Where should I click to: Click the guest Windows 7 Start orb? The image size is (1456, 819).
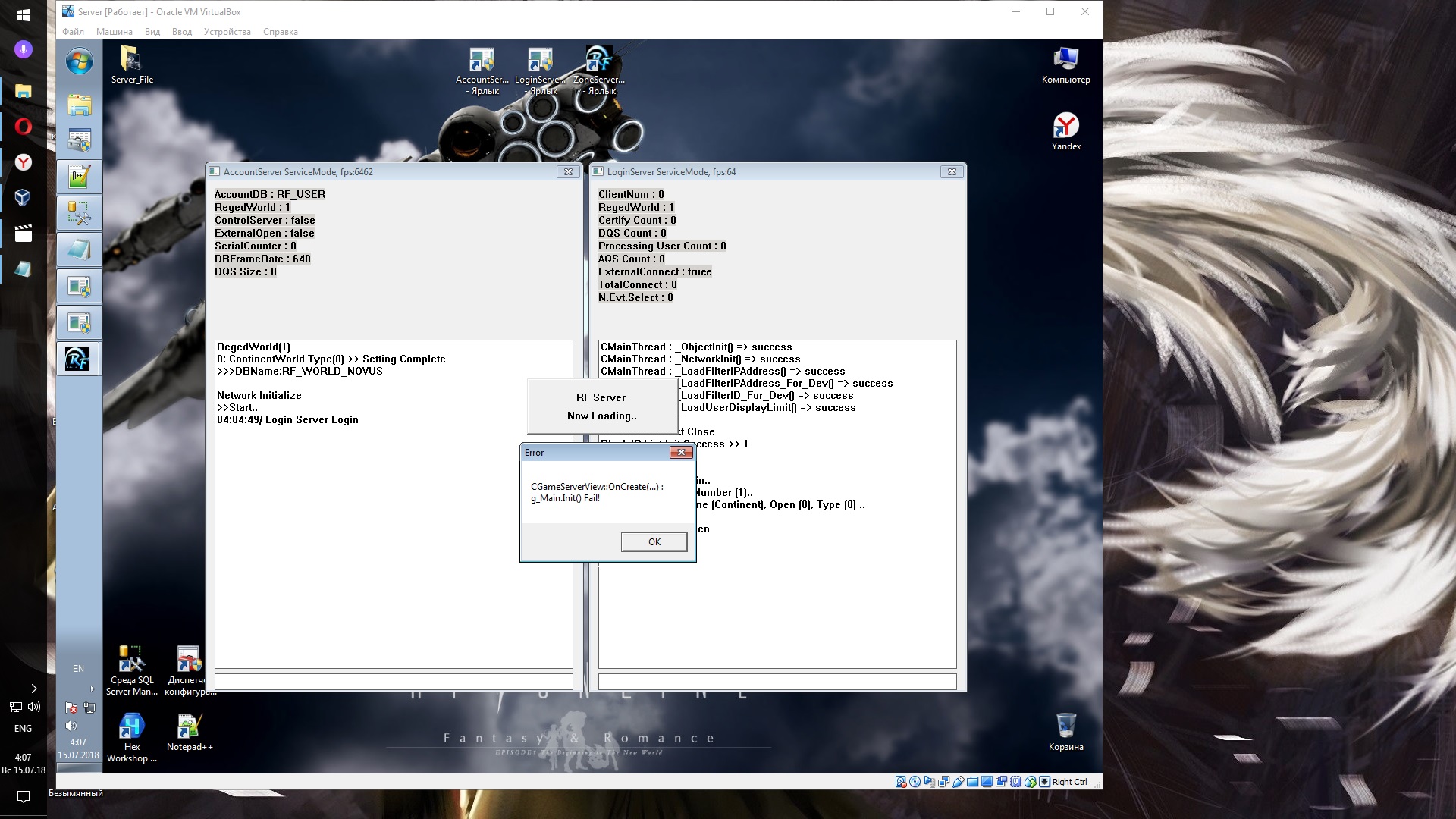pos(79,61)
